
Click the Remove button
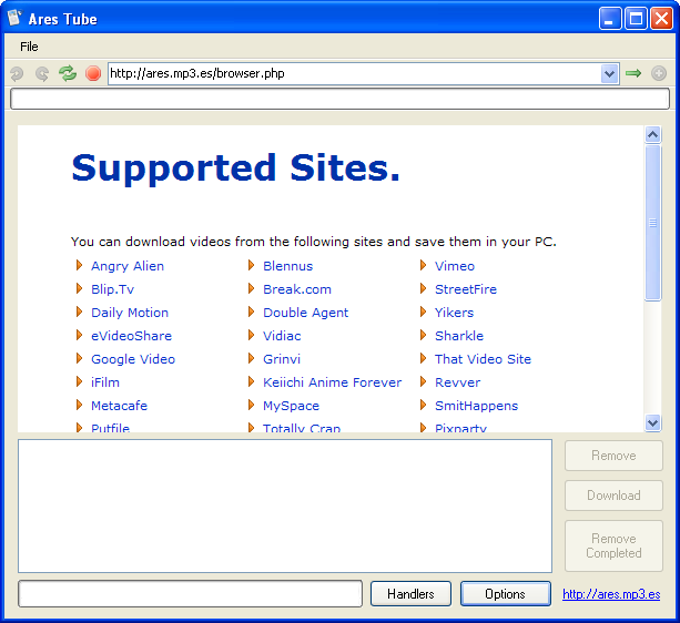[x=614, y=455]
